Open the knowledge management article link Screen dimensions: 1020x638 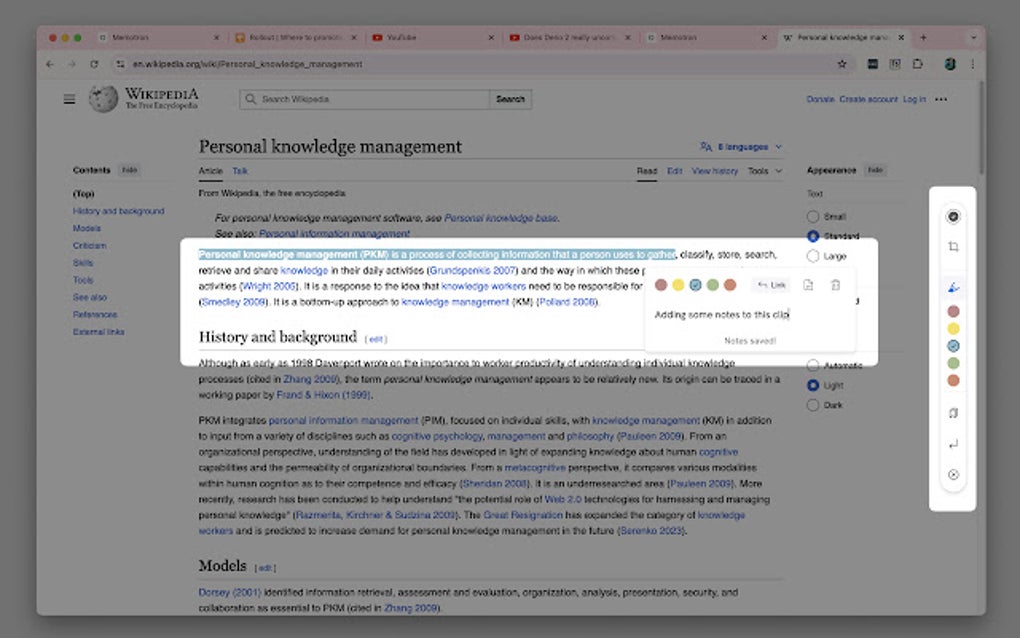441,303
